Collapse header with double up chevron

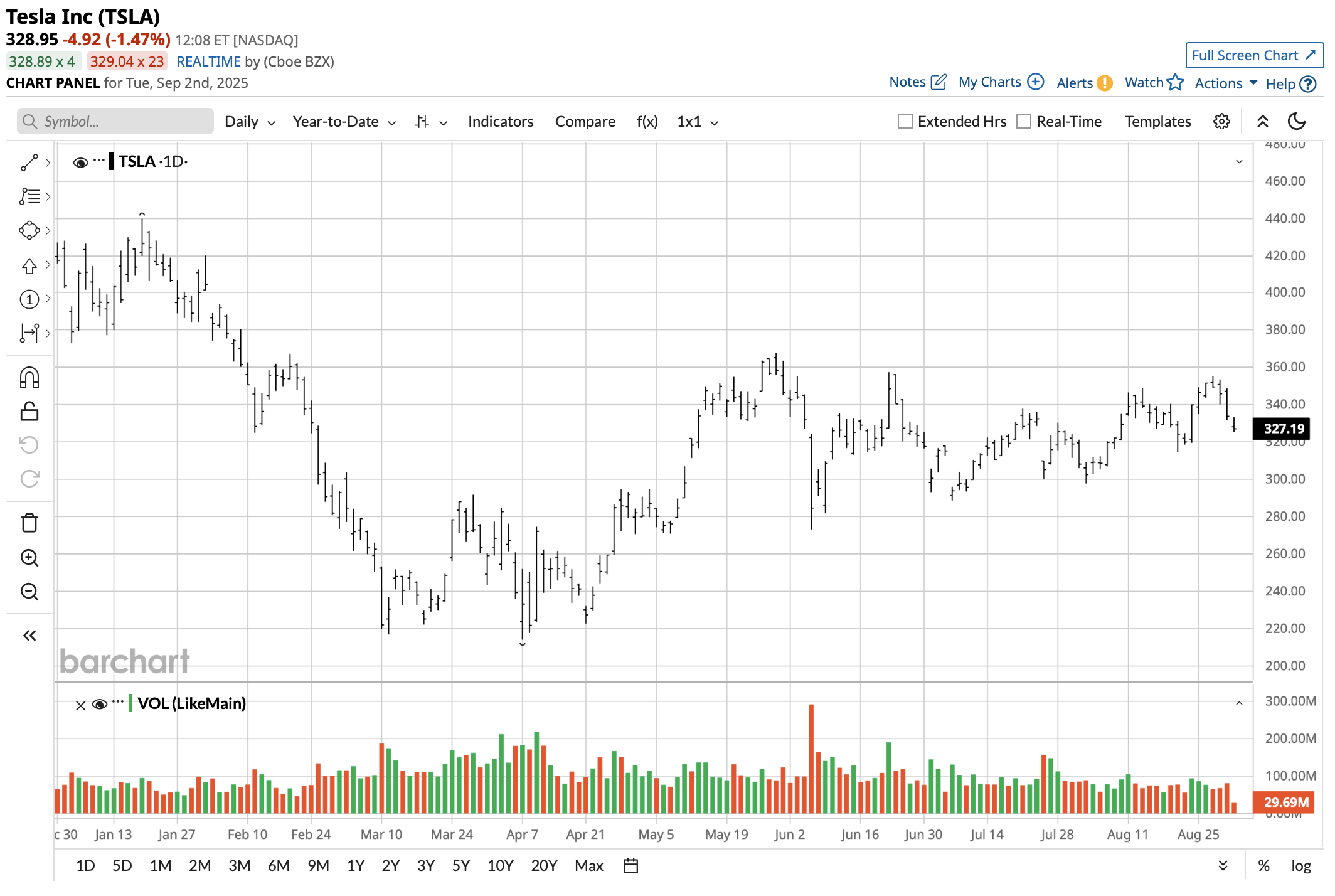1263,122
